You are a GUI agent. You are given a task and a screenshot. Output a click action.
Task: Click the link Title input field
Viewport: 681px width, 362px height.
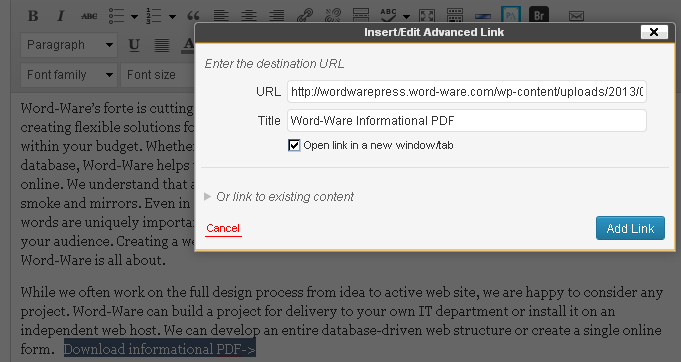point(467,120)
